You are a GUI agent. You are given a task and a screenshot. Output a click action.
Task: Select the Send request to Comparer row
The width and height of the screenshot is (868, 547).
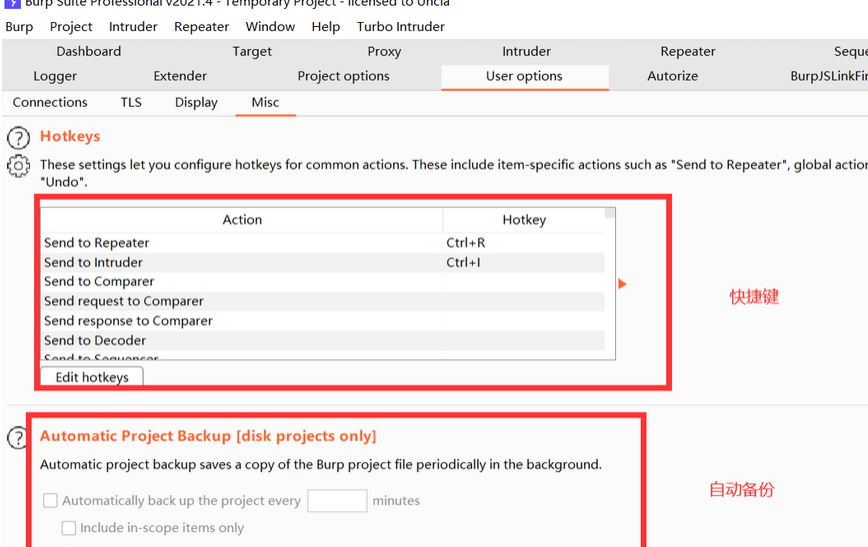(323, 301)
